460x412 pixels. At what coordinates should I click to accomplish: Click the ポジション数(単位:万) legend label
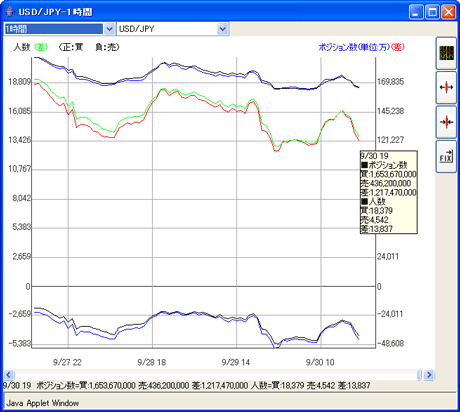(x=354, y=47)
